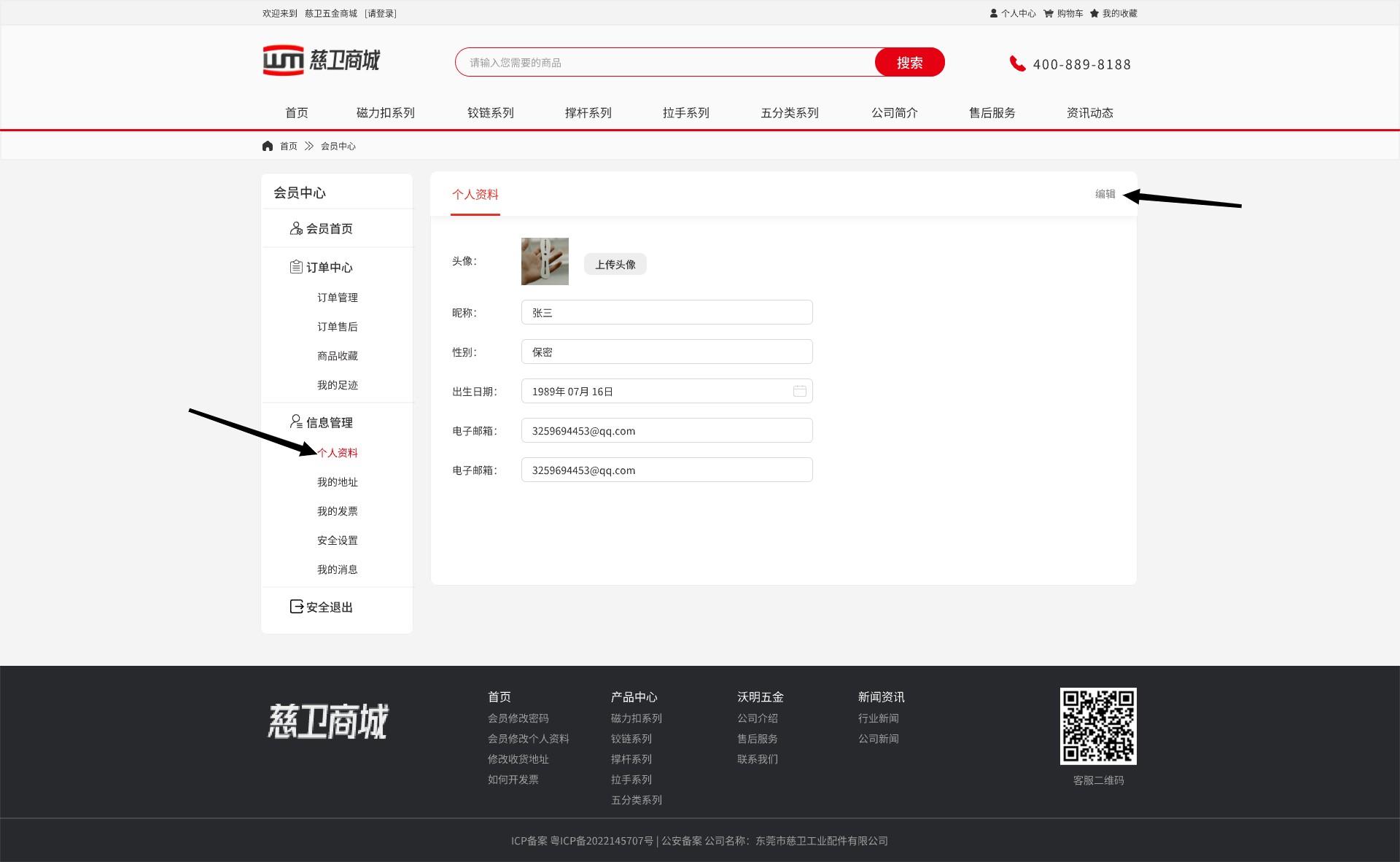The height and width of the screenshot is (862, 1400).
Task: Click the 上传头像 button
Action: click(615, 265)
